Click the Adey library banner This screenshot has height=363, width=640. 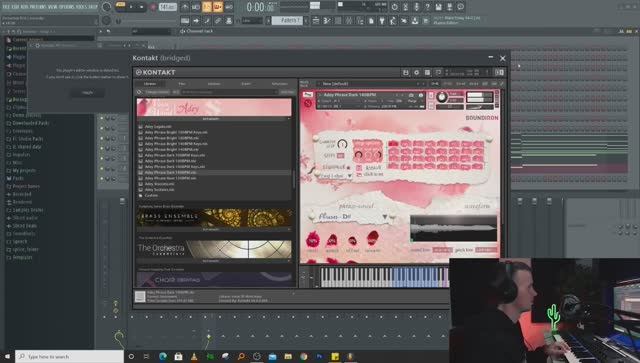[214, 108]
